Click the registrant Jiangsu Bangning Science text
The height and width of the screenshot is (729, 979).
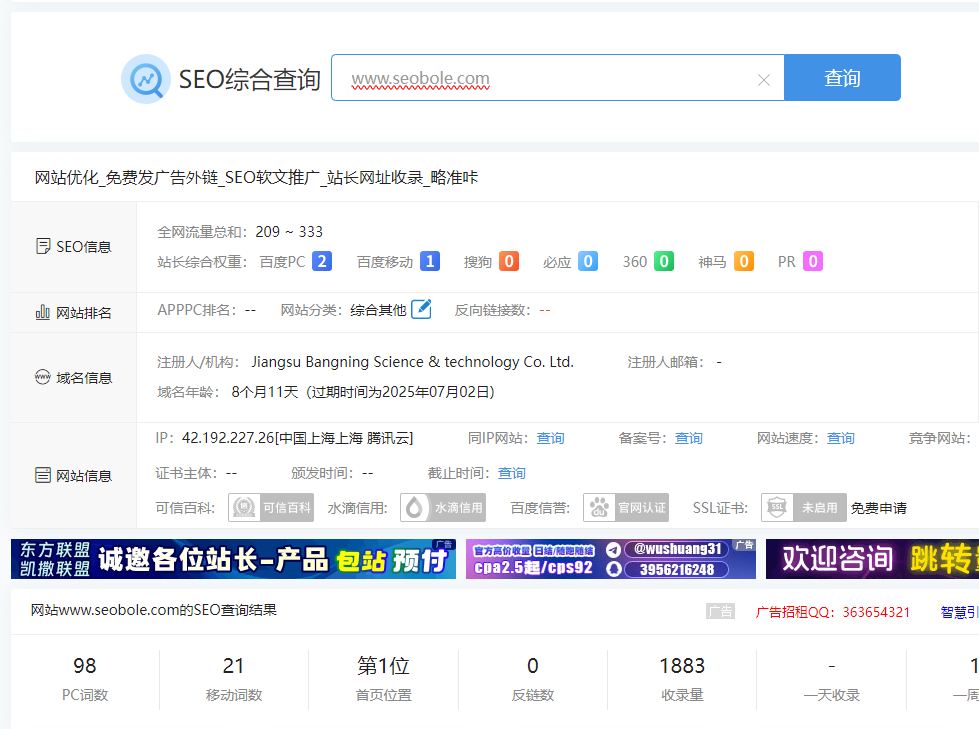click(x=412, y=362)
